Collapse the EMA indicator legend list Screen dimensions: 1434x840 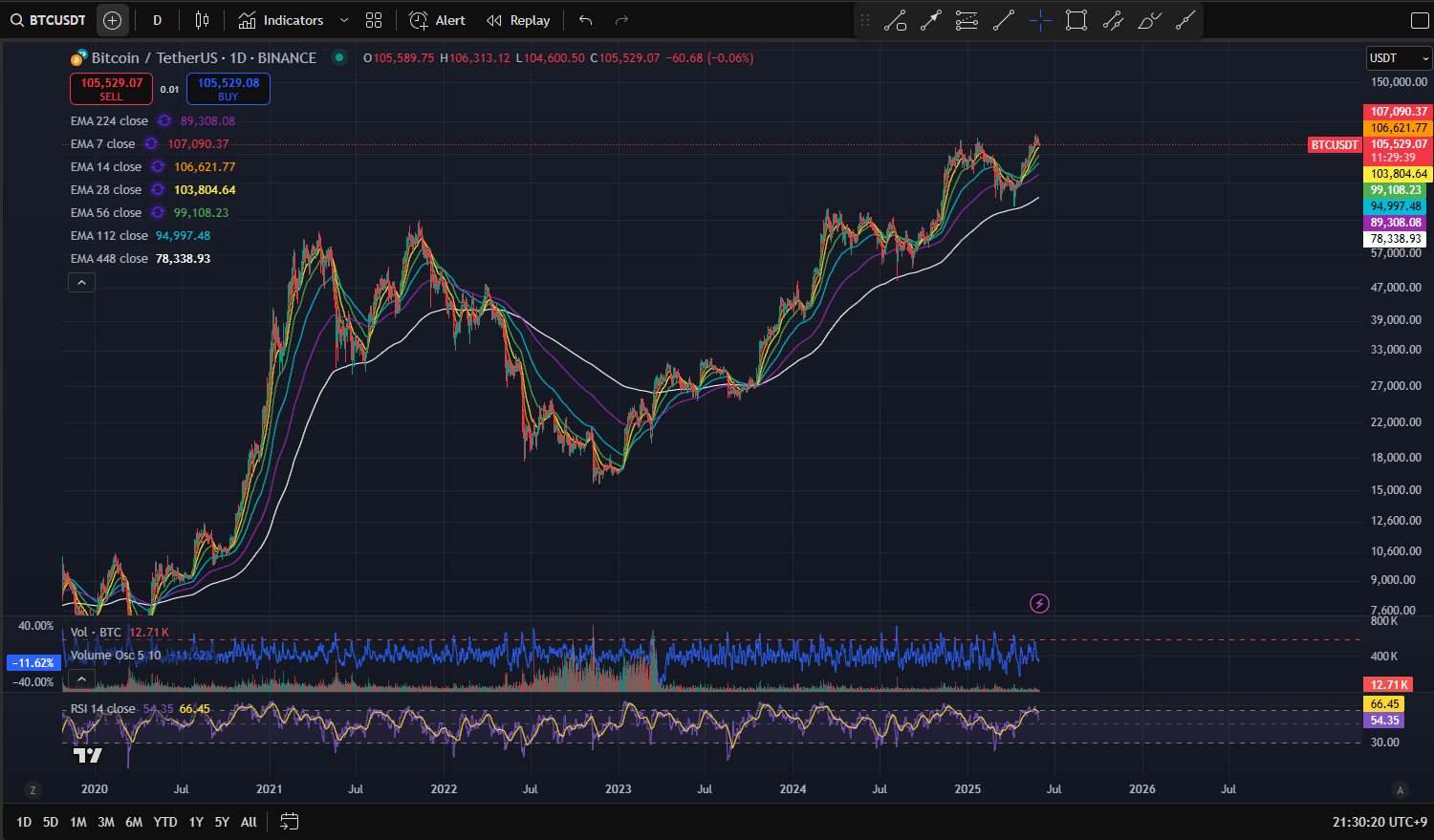pos(81,282)
